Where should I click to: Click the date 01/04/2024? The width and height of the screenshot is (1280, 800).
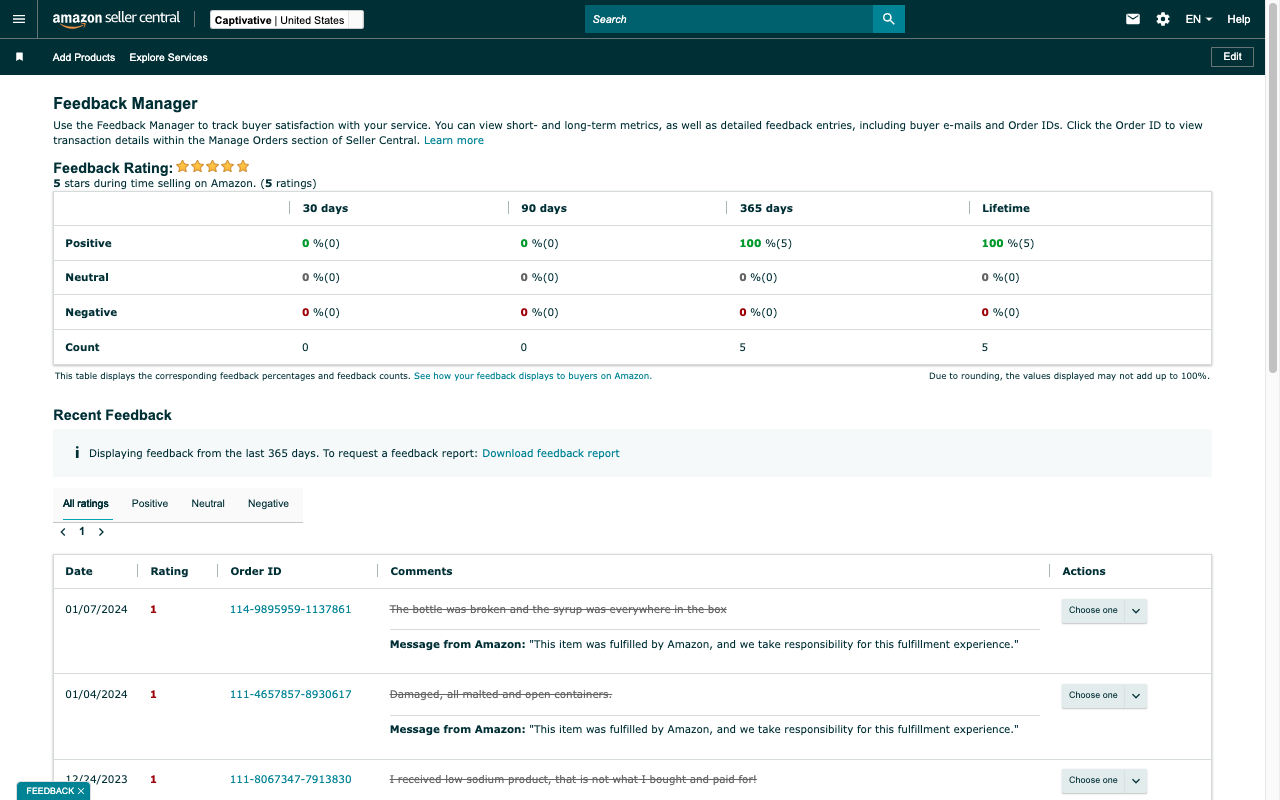click(96, 694)
